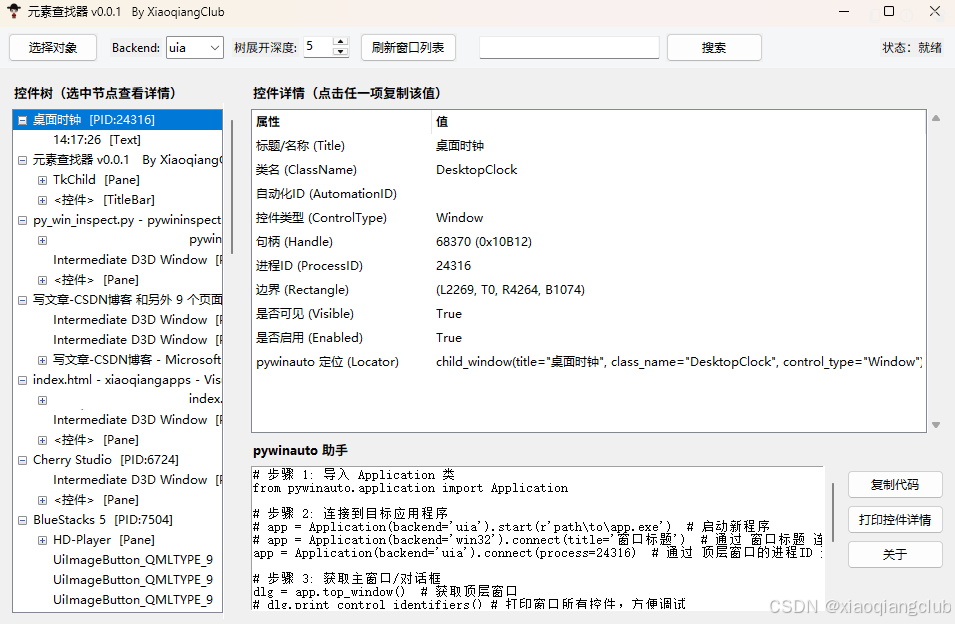Increase the tree expand depth value
The height and width of the screenshot is (624, 955).
(341, 42)
